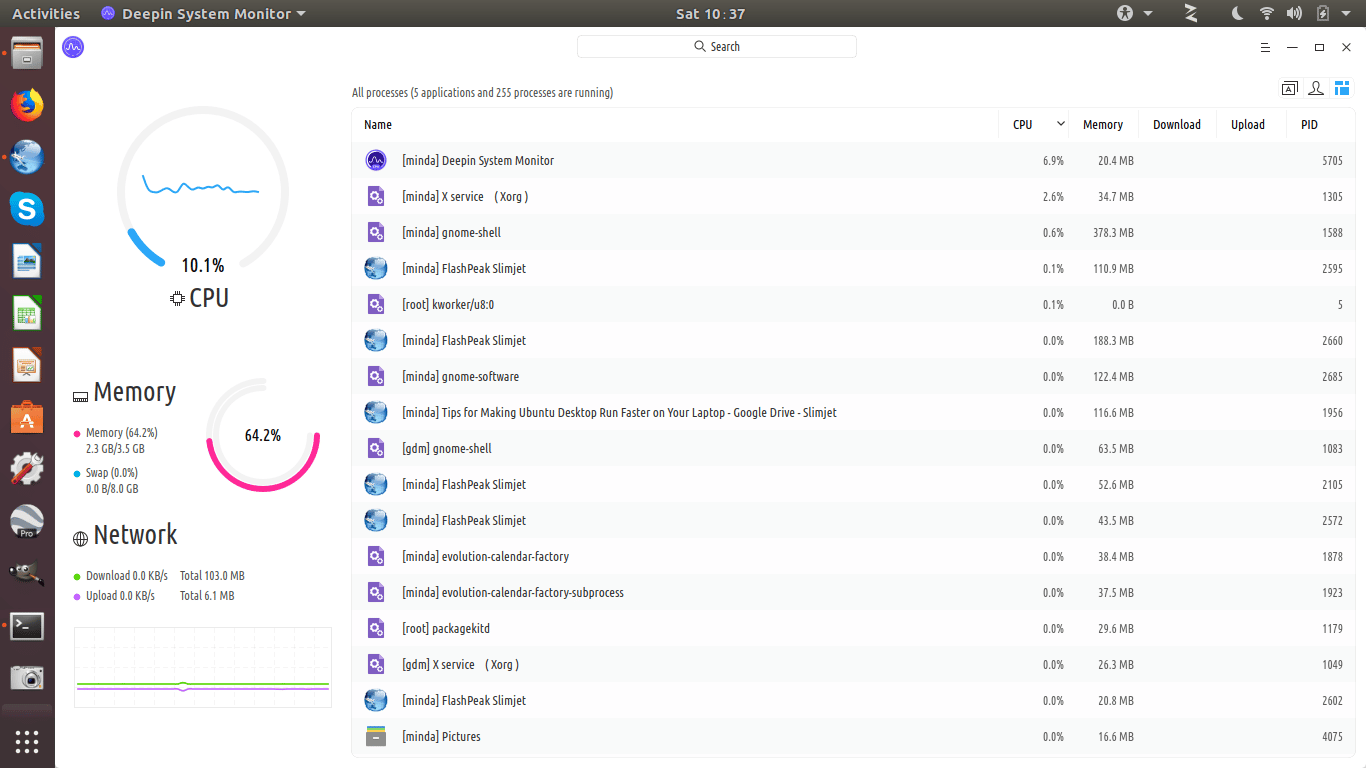
Task: Click the network traffic graph
Action: 203,667
